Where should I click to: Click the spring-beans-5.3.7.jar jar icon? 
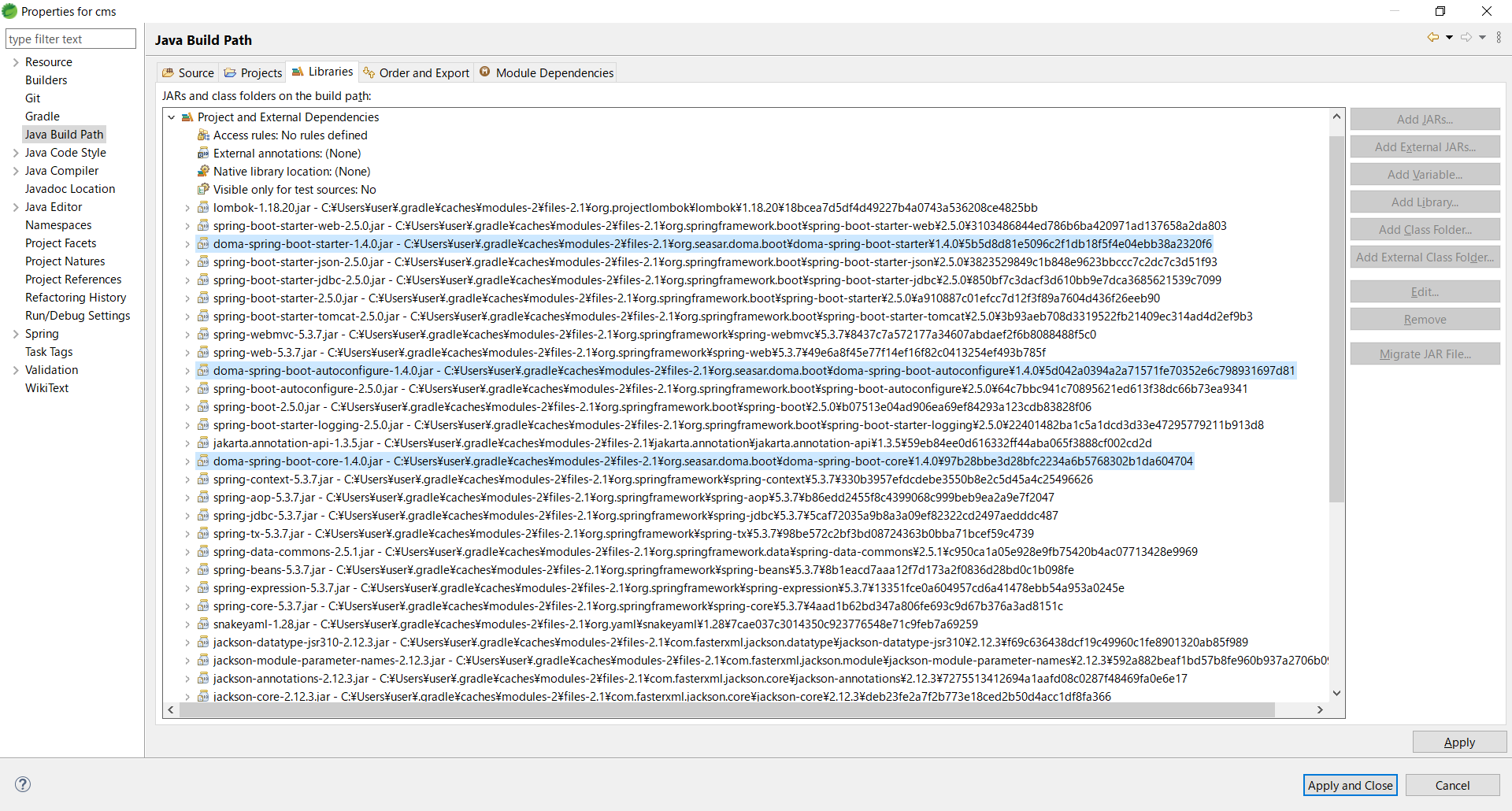click(203, 570)
